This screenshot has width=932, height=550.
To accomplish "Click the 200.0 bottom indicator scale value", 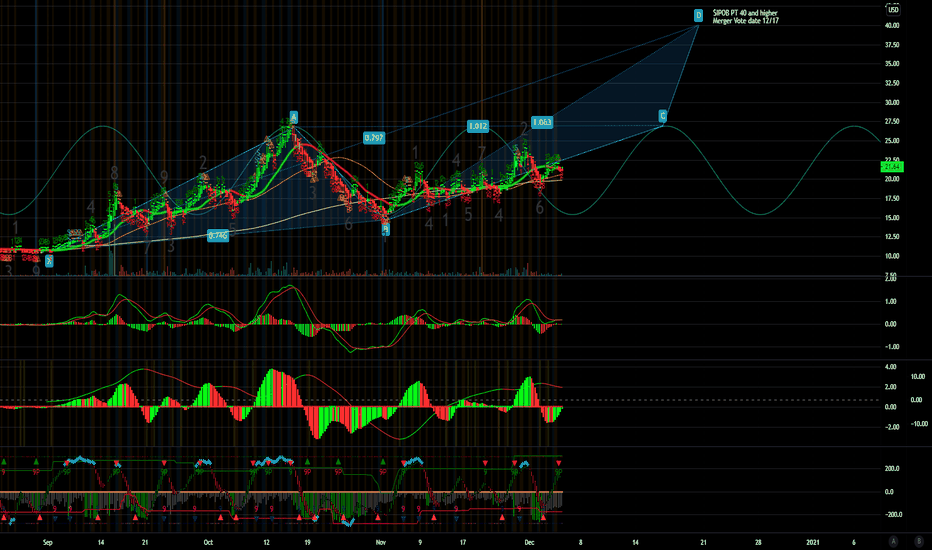I will coord(892,469).
